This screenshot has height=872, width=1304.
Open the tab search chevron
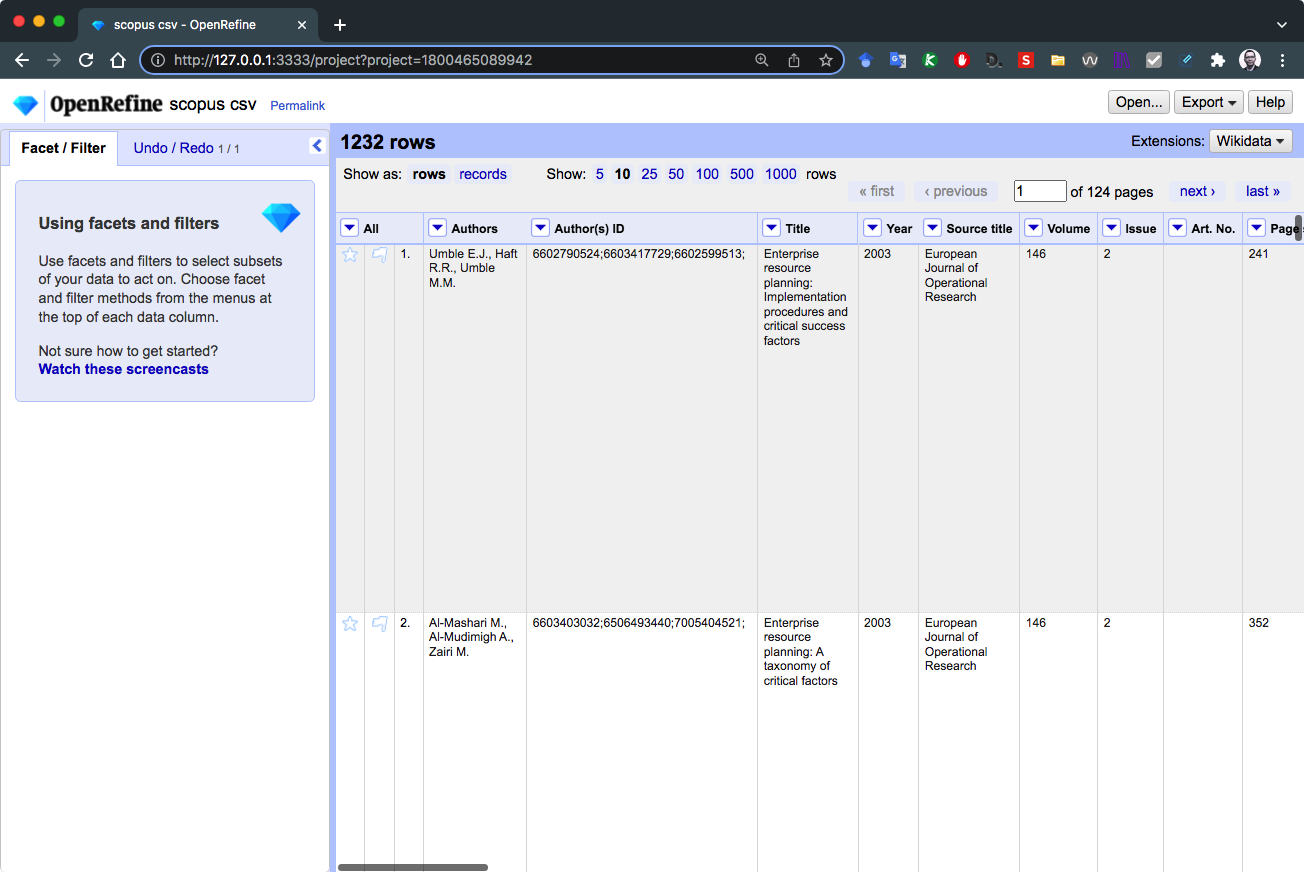pos(1282,24)
